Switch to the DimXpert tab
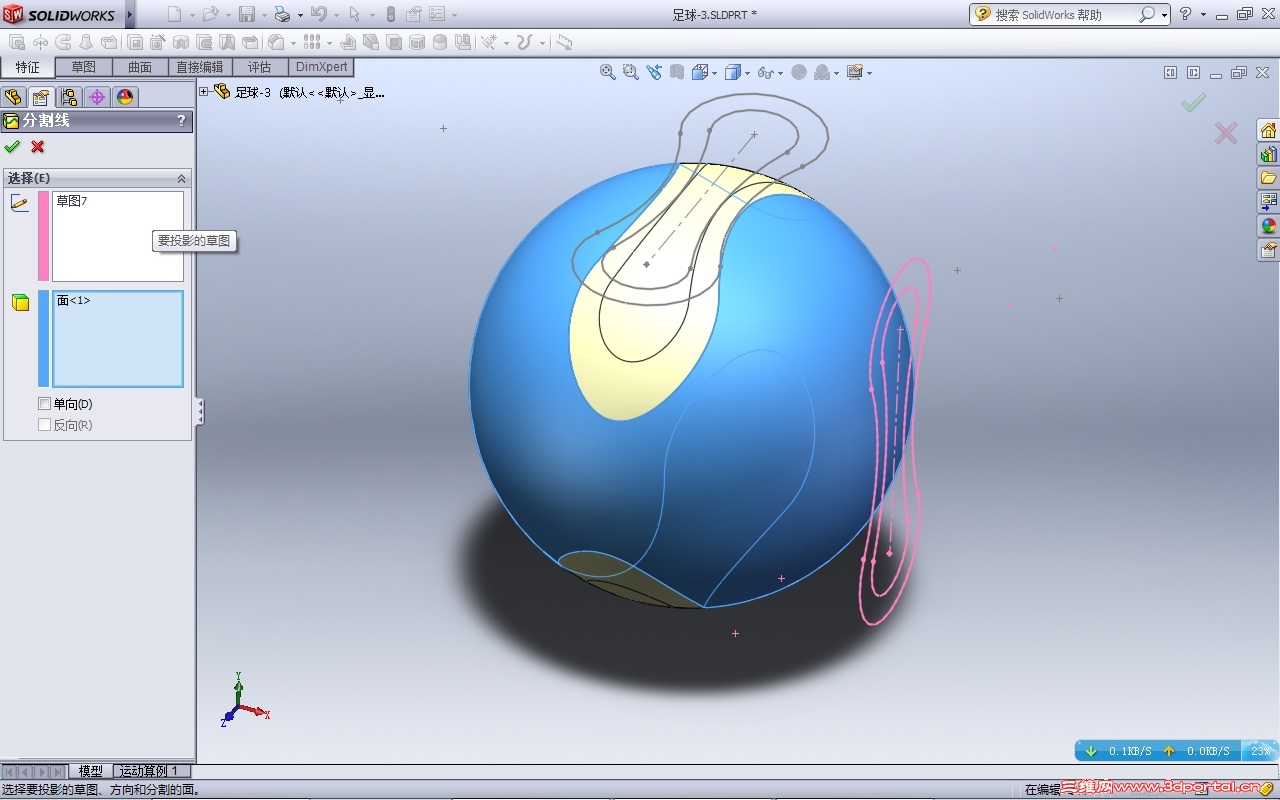 [x=321, y=67]
